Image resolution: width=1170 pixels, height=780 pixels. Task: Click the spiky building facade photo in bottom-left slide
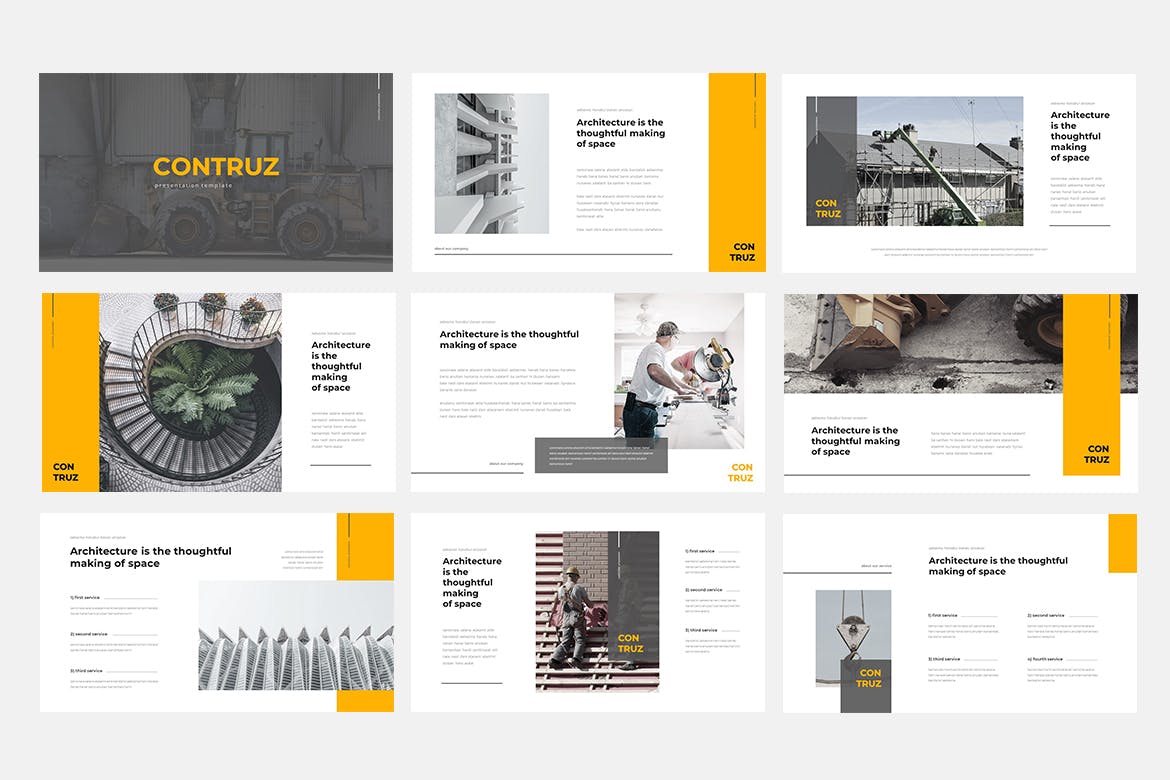295,635
